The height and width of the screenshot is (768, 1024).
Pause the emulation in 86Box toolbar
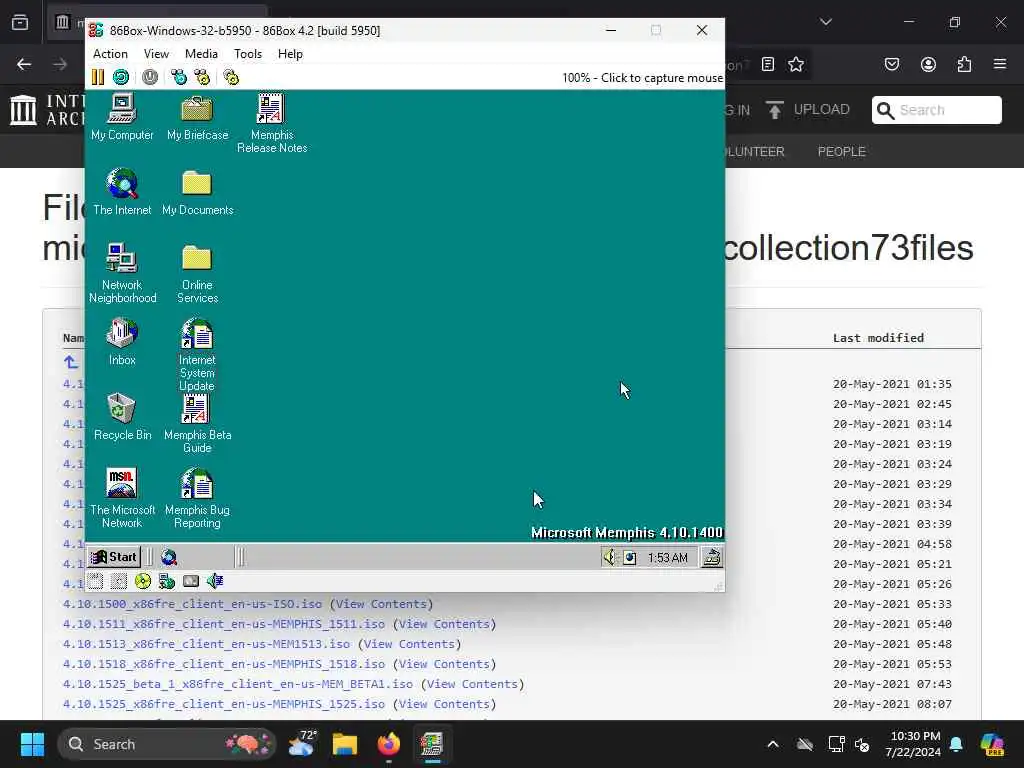(97, 77)
